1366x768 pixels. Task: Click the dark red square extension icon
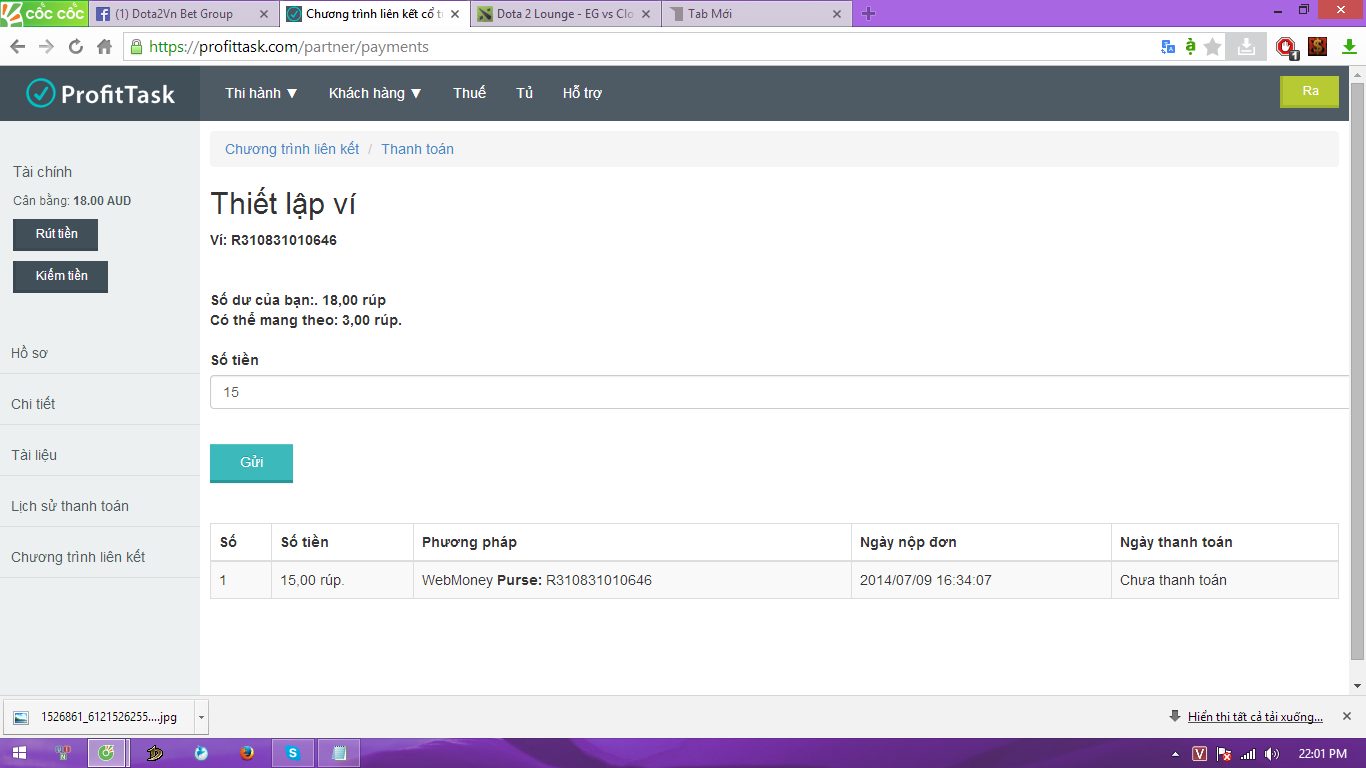(1317, 47)
